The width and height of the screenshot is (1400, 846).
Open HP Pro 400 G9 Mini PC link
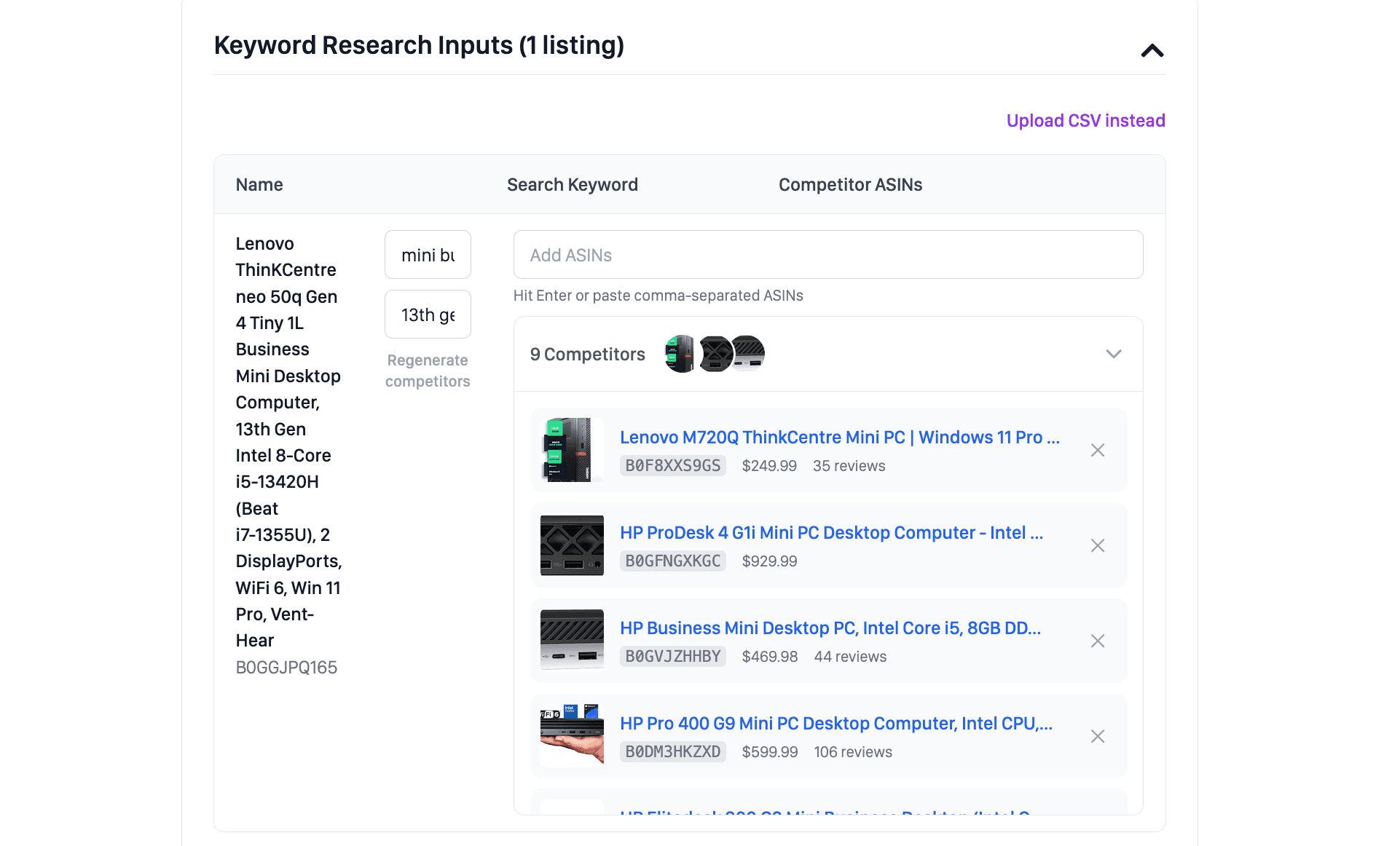click(x=836, y=723)
